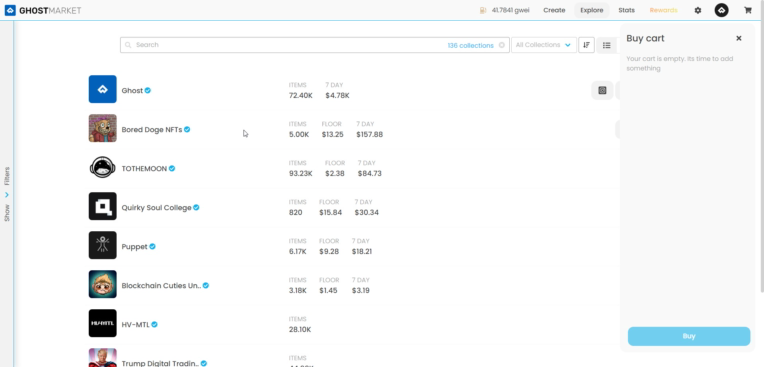Click Bored Doge NFTs verified badge
This screenshot has height=367, width=764.
point(187,129)
